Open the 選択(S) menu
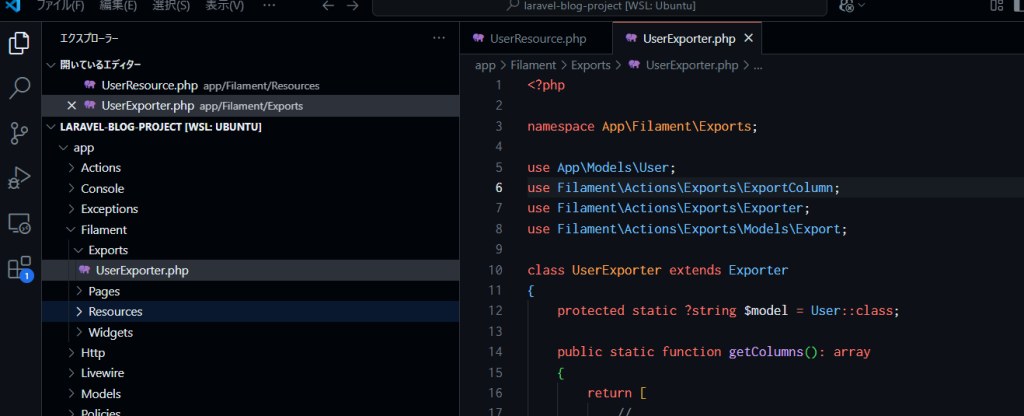 (x=171, y=6)
